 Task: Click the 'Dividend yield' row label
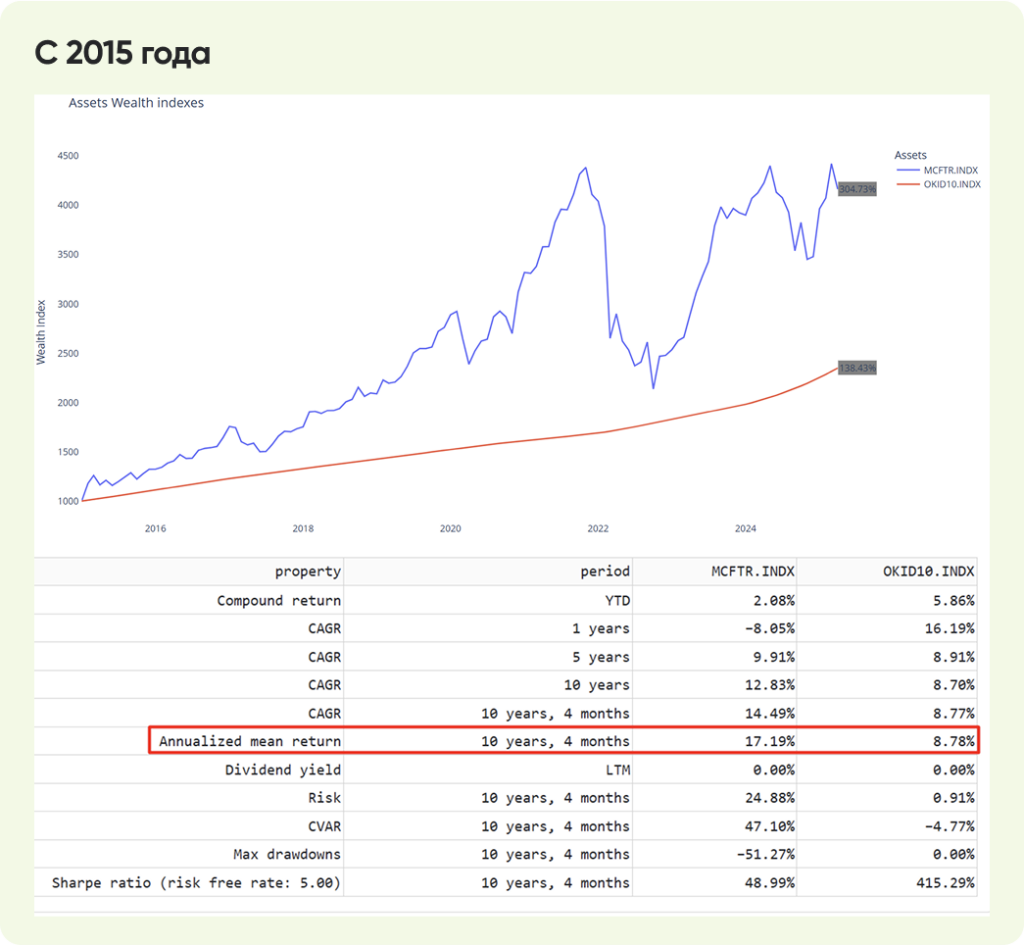pos(283,770)
